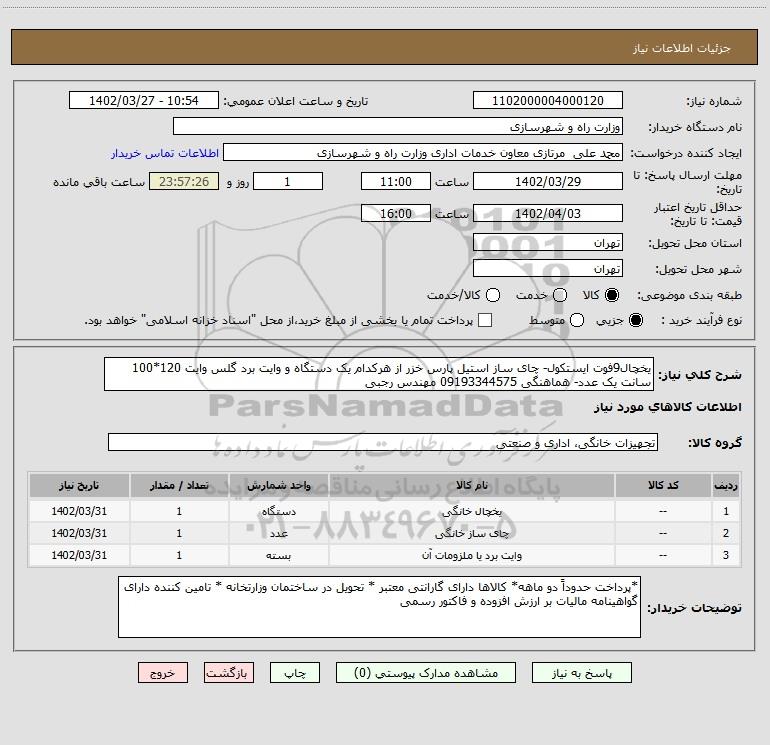Click the unit cell بسته
770x745 pixels.
278,555
